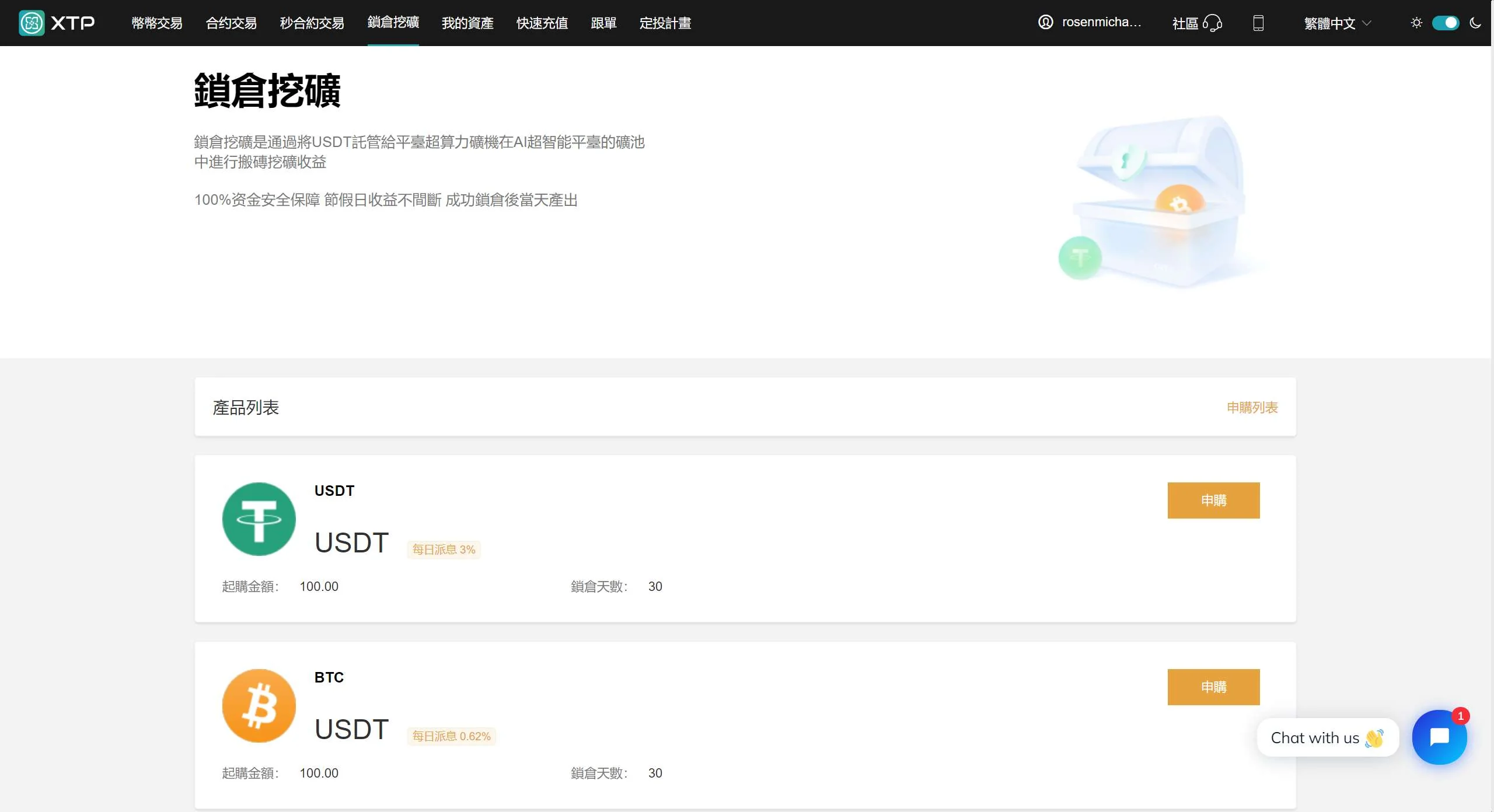Click the user account profile icon
1494x812 pixels.
(1045, 22)
